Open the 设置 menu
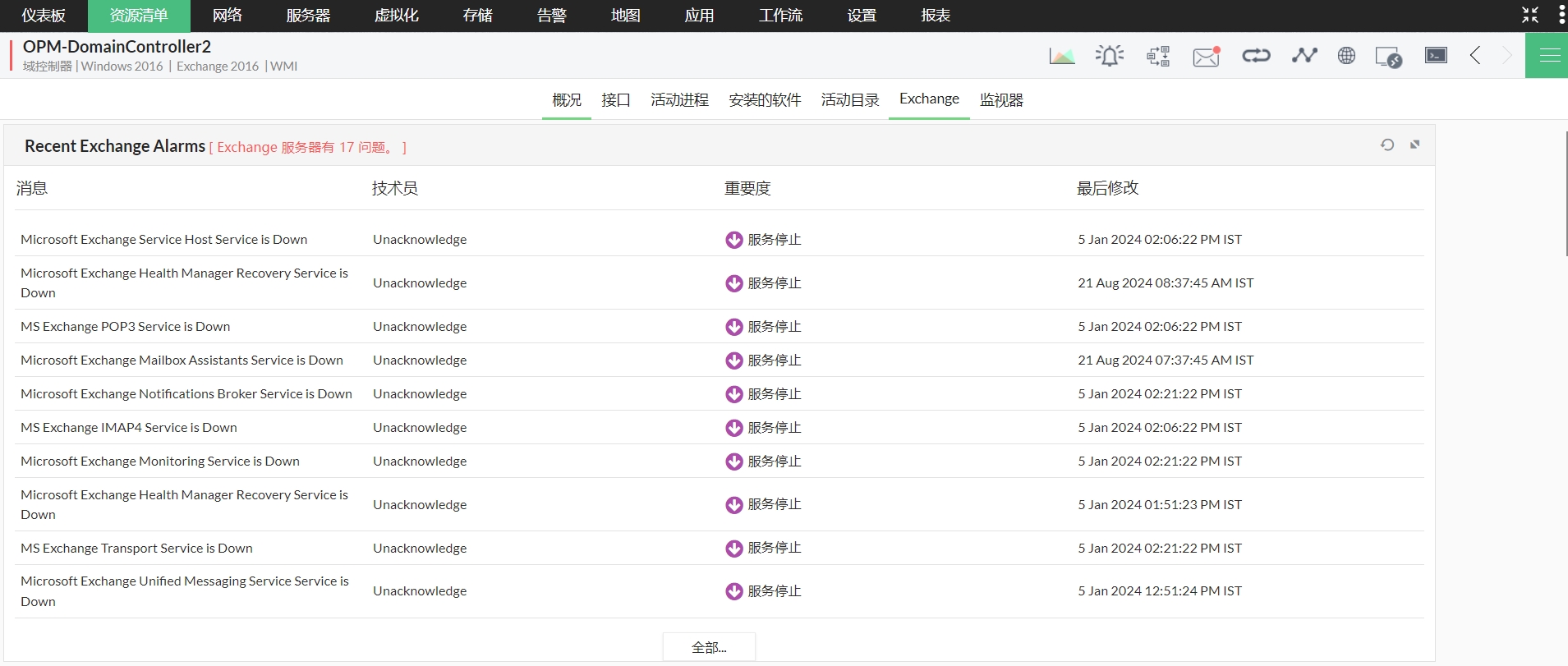 click(862, 16)
